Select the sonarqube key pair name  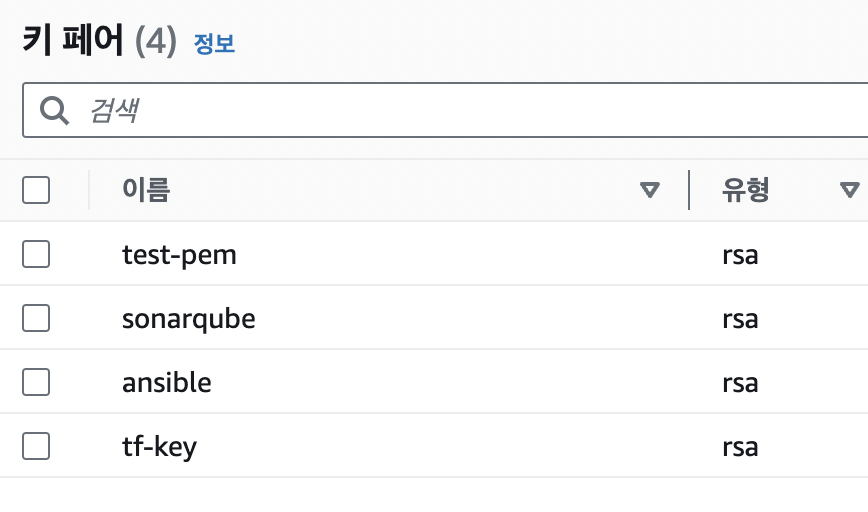[188, 318]
